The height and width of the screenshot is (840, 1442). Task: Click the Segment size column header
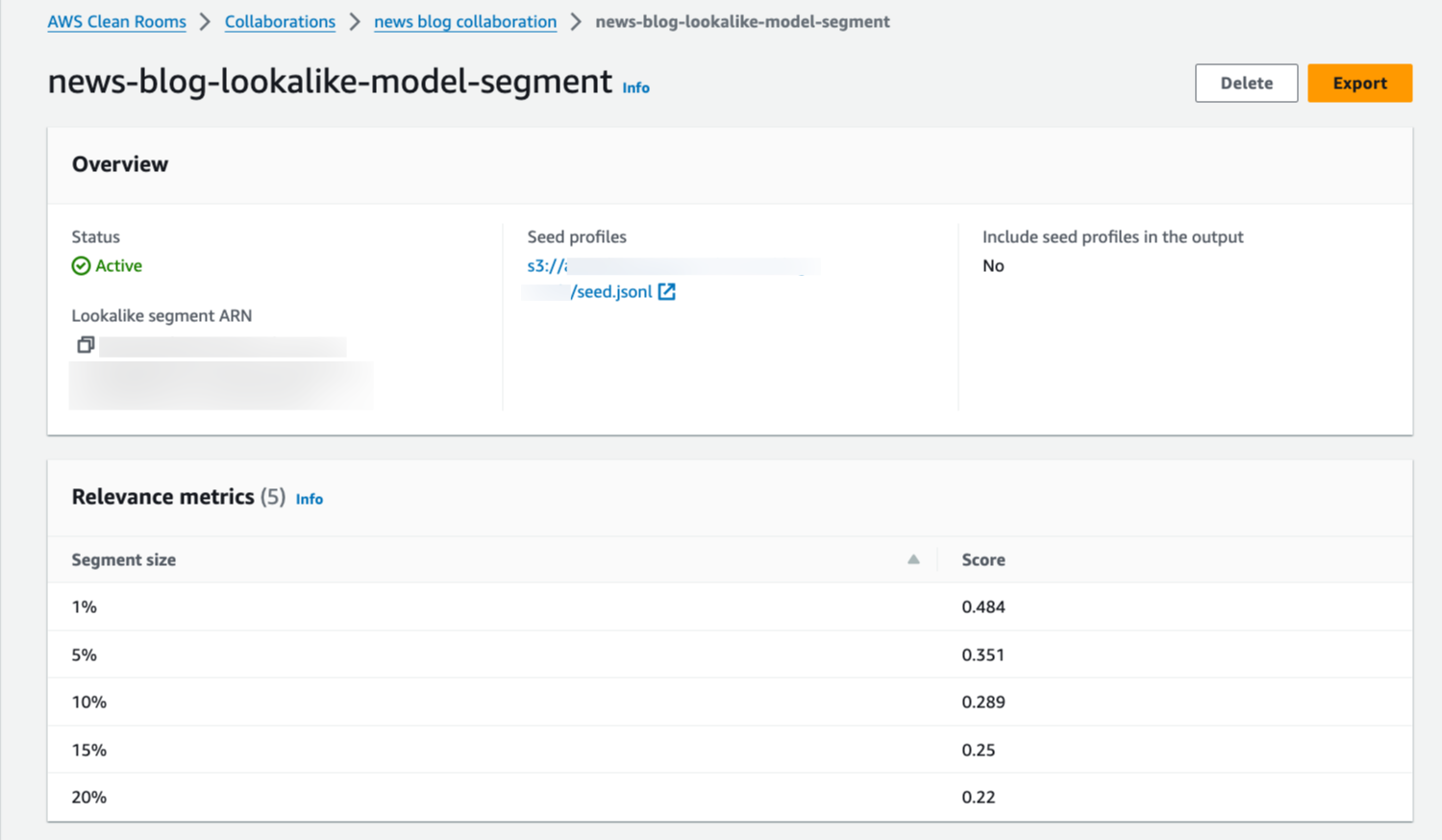[124, 559]
